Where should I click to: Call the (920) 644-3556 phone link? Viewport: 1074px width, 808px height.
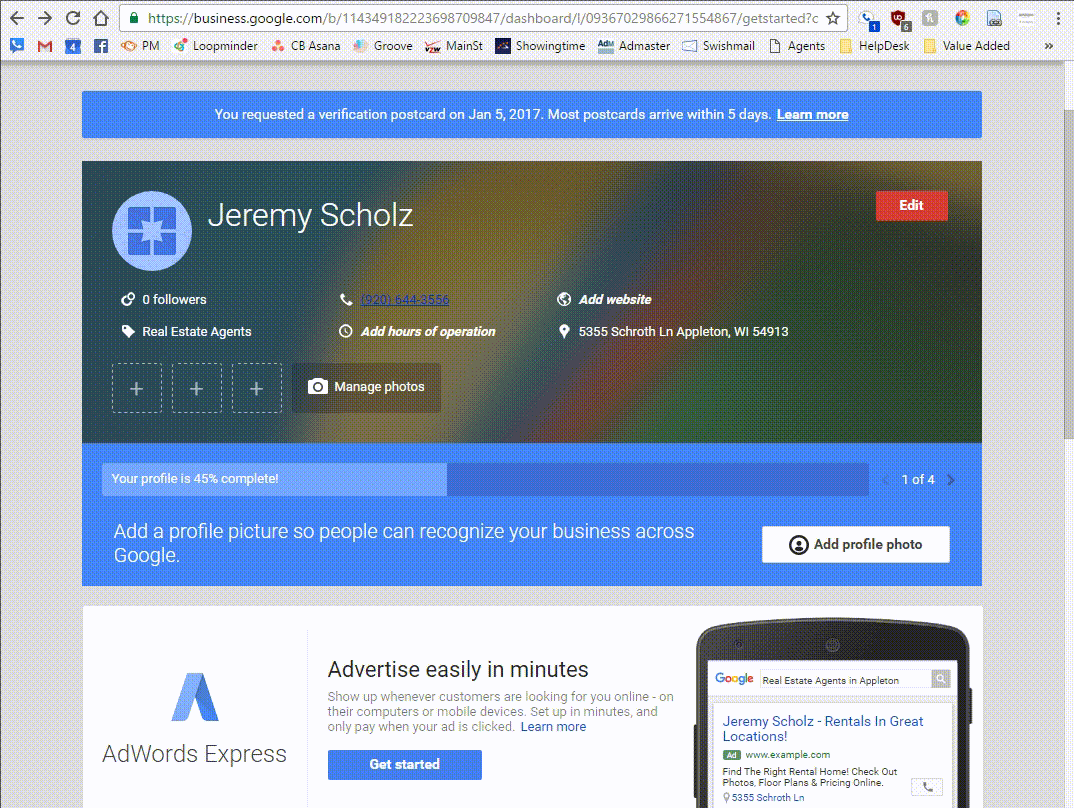pyautogui.click(x=405, y=300)
